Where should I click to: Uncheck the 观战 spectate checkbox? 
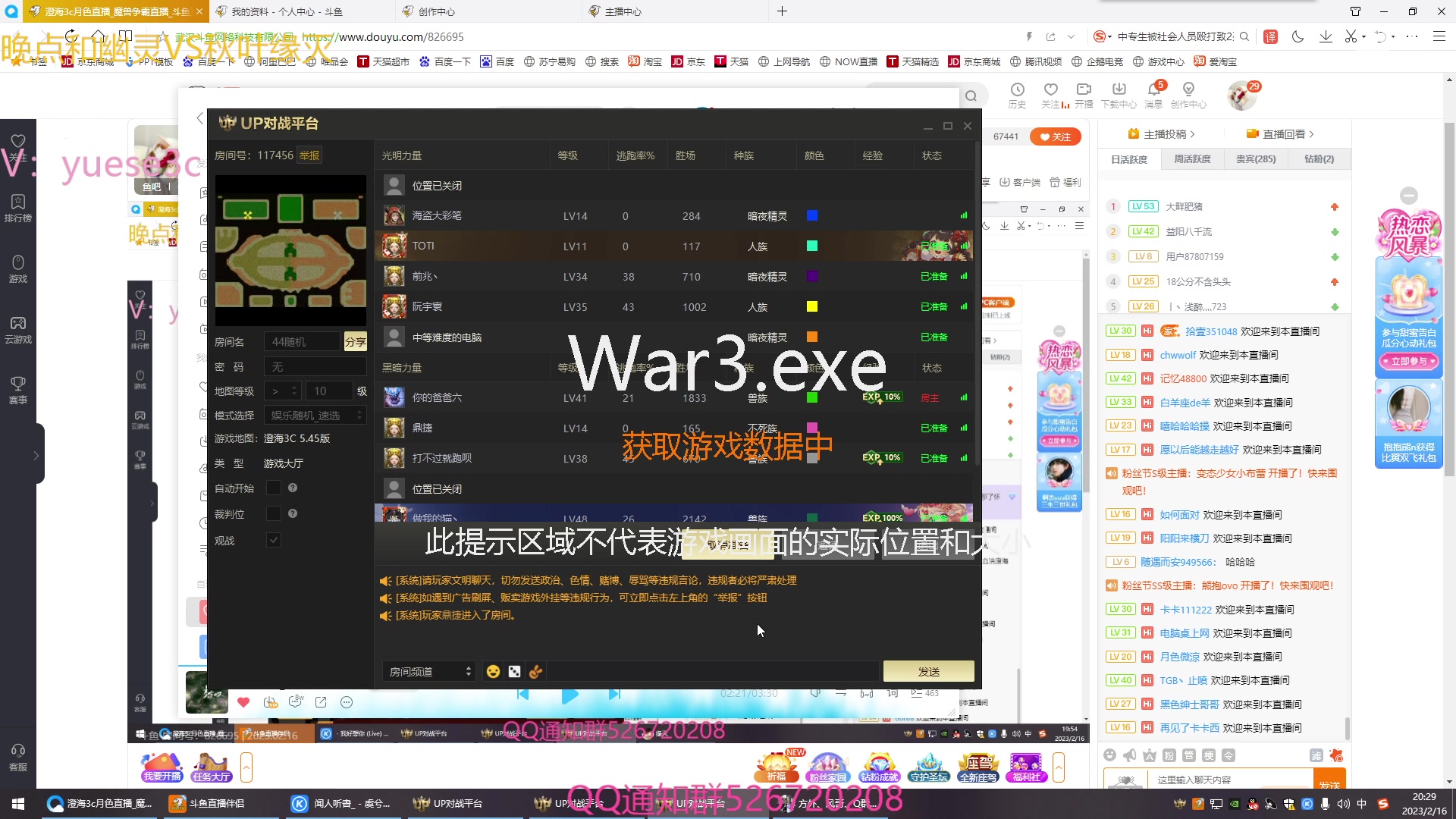[x=274, y=540]
